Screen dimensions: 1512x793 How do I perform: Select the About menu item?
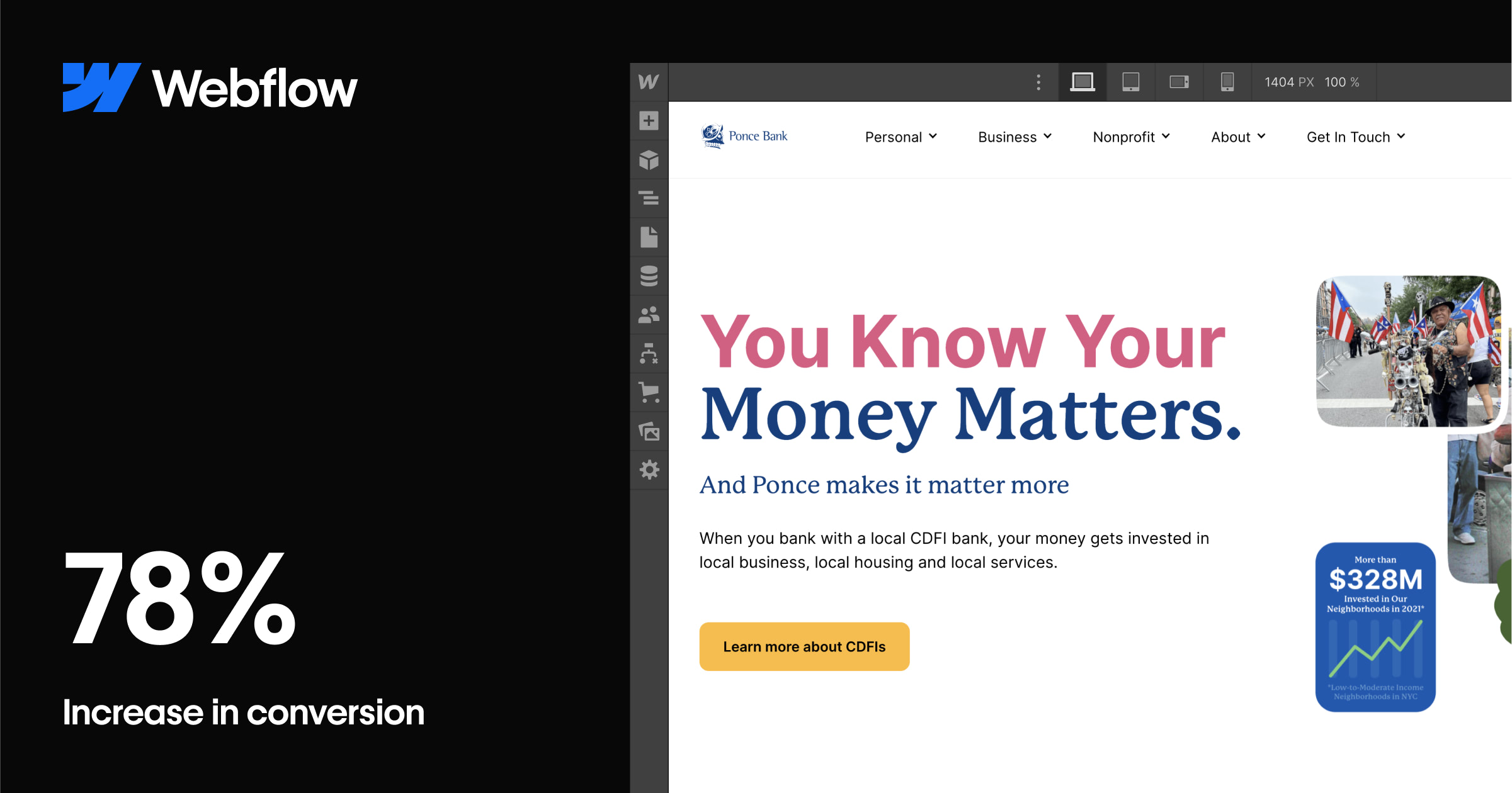(x=1237, y=137)
